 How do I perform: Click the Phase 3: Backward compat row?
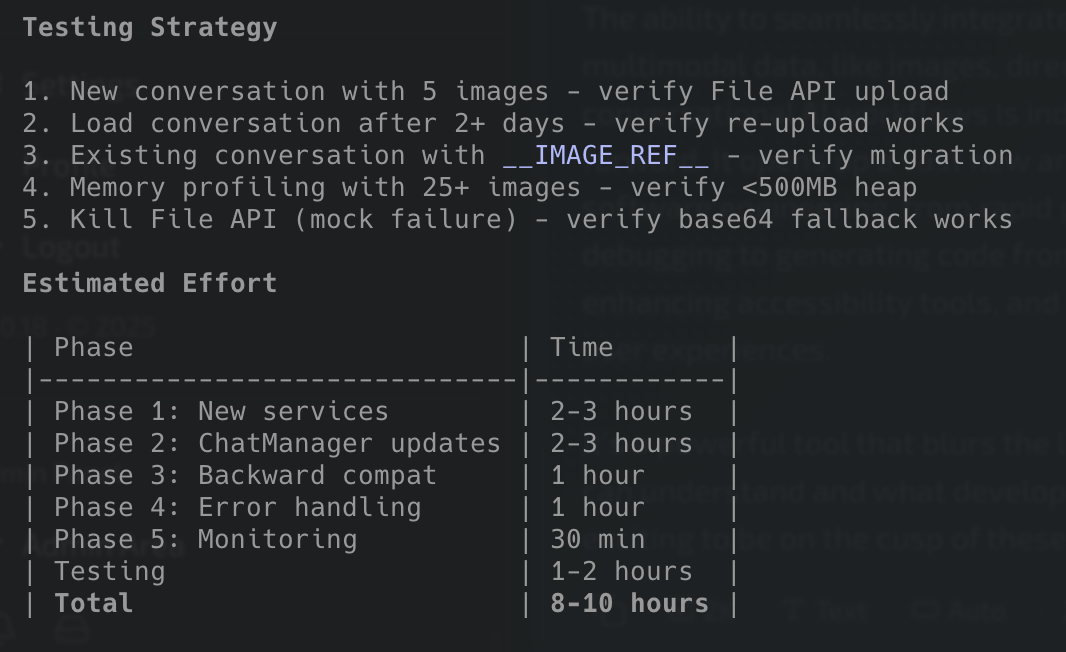pos(245,475)
